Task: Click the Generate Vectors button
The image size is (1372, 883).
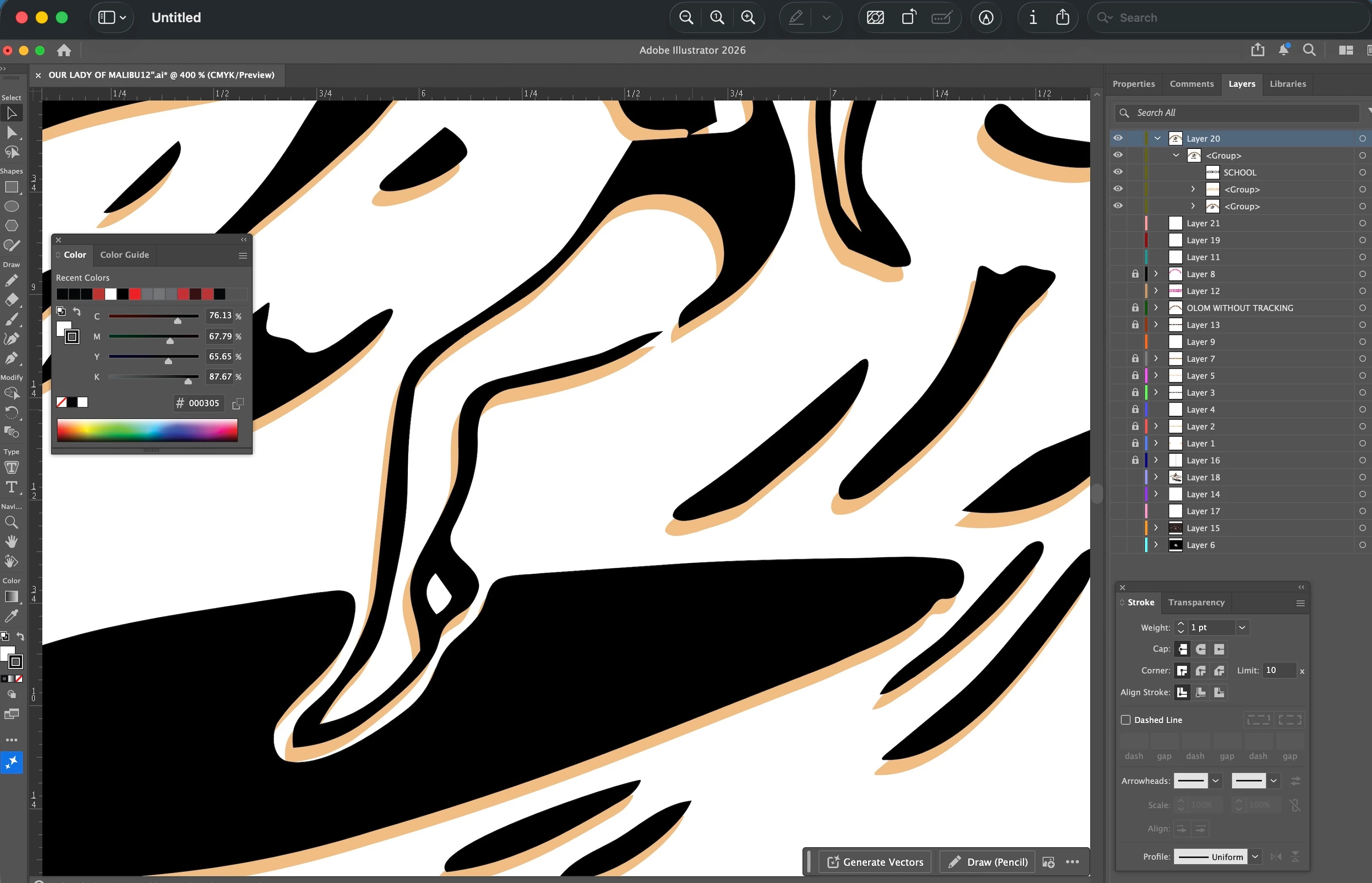Action: 875,862
